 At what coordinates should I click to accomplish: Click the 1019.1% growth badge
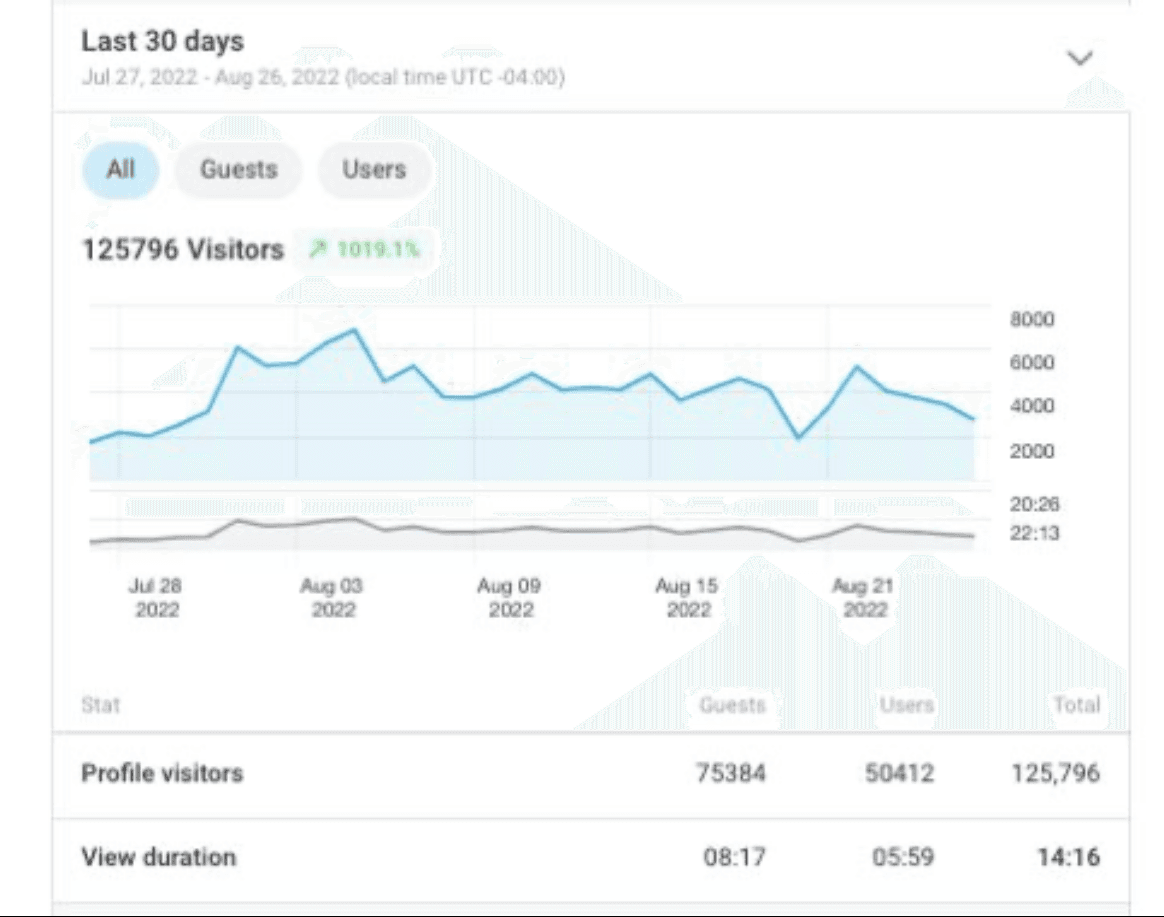pos(364,250)
